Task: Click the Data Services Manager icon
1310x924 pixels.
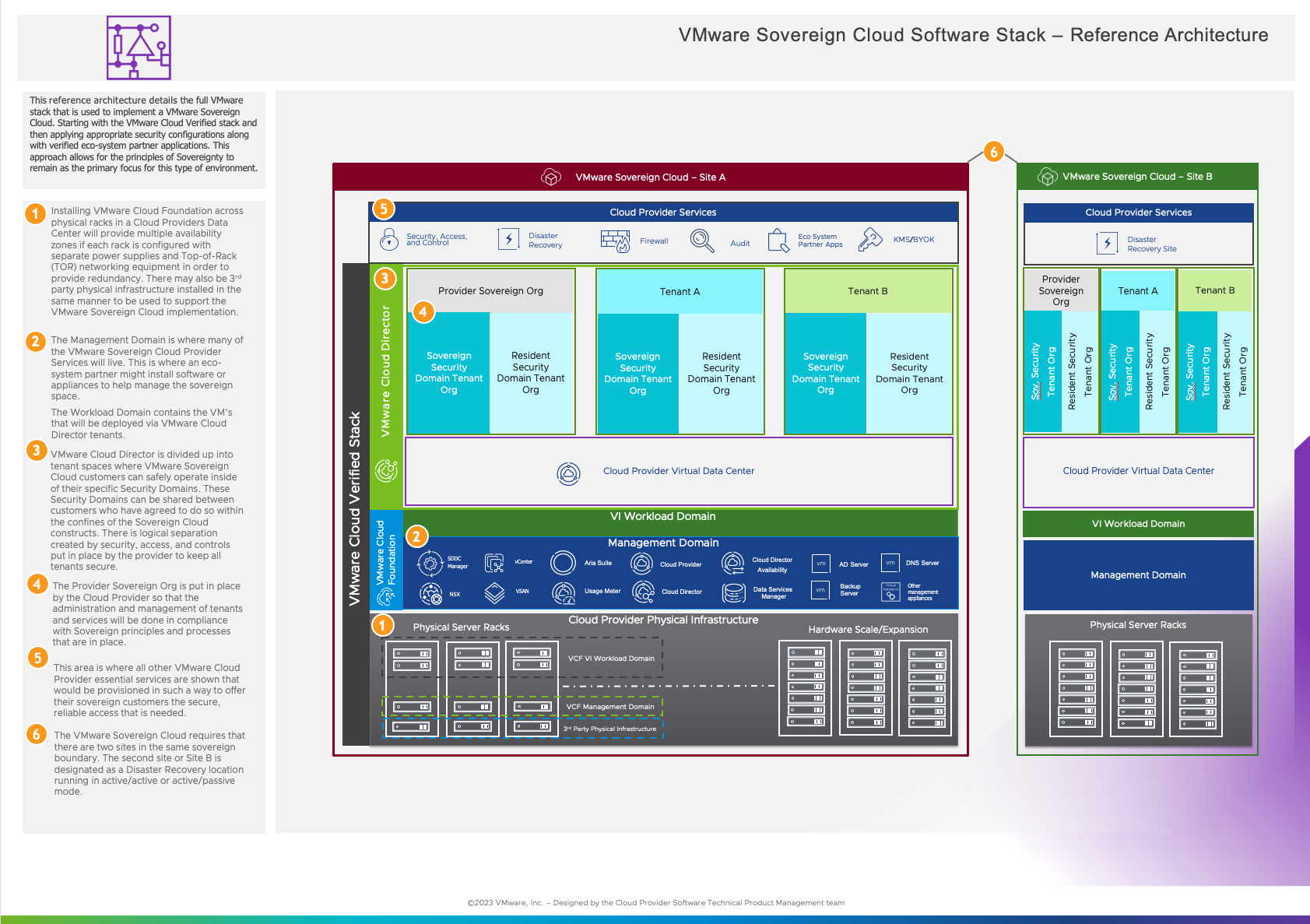Action: (x=733, y=592)
